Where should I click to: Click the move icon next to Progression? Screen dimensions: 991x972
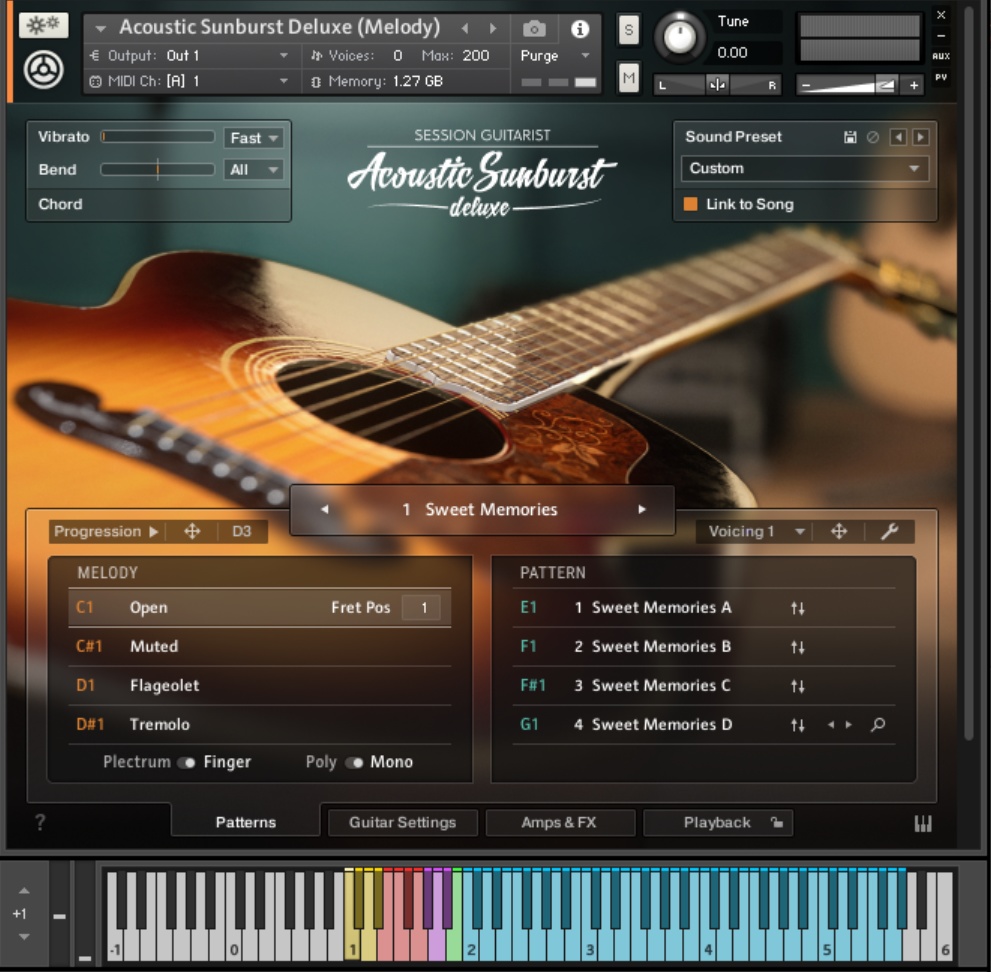click(x=192, y=532)
